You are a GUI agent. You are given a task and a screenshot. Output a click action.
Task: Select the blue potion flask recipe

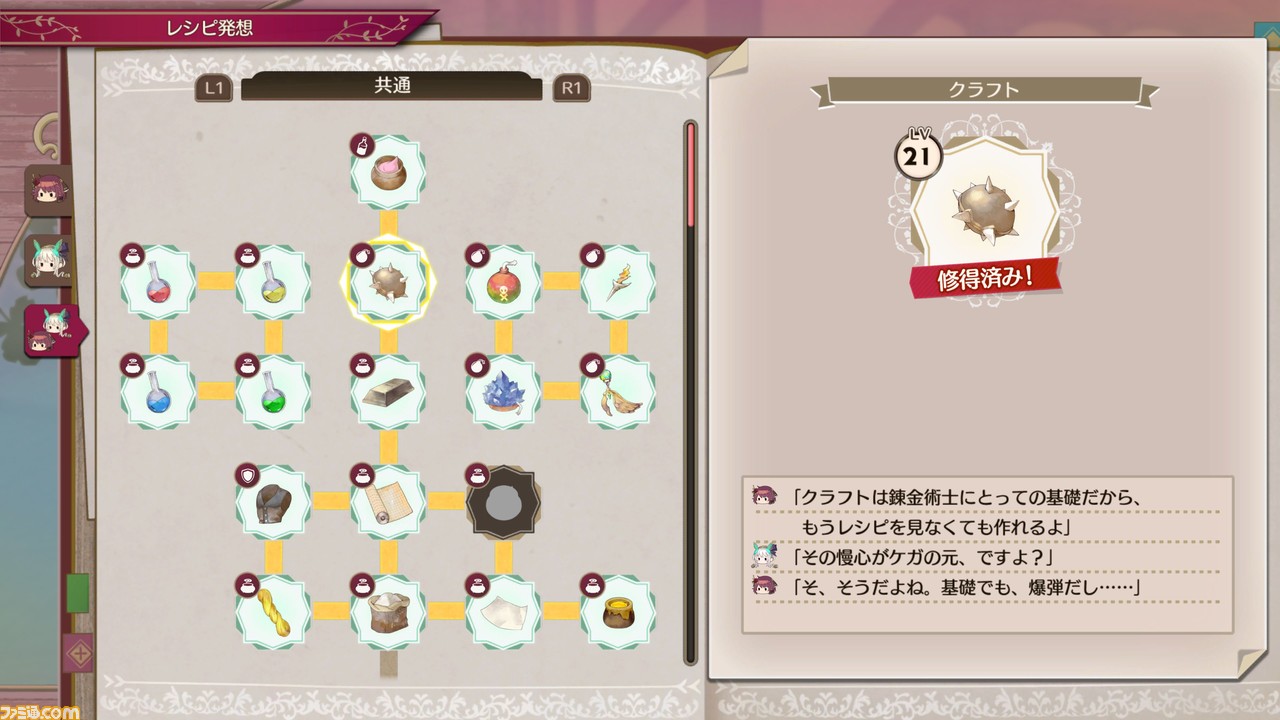158,391
